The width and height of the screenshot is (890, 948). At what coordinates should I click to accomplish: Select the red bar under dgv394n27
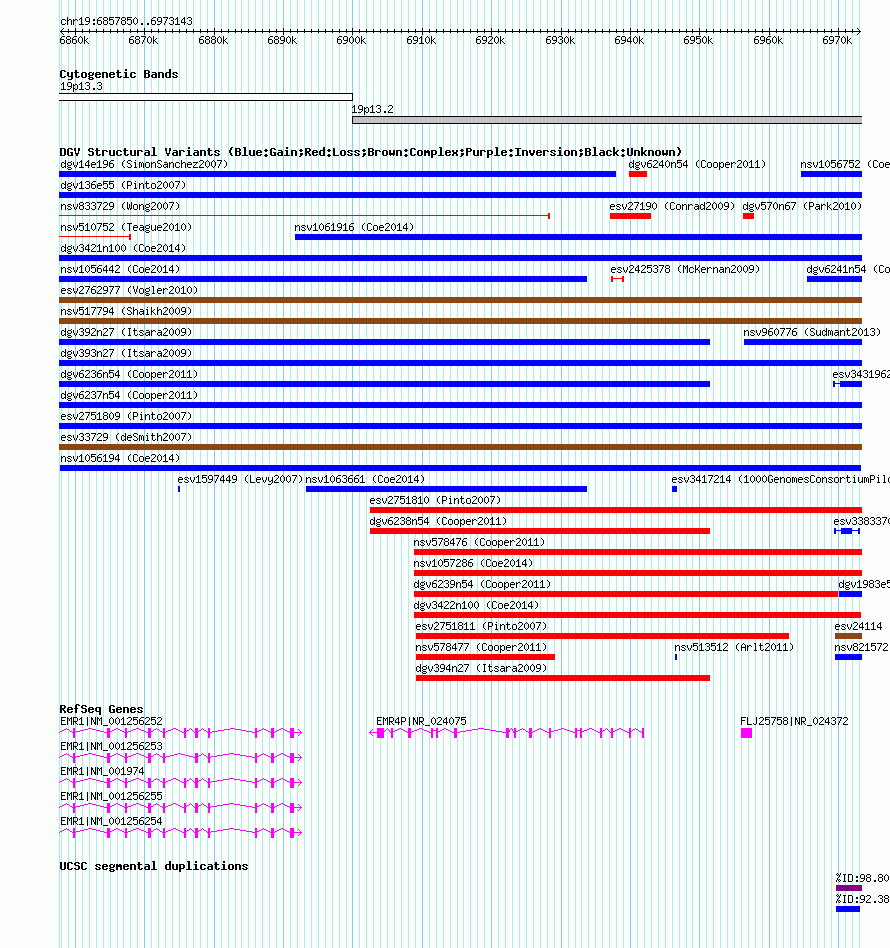[563, 678]
